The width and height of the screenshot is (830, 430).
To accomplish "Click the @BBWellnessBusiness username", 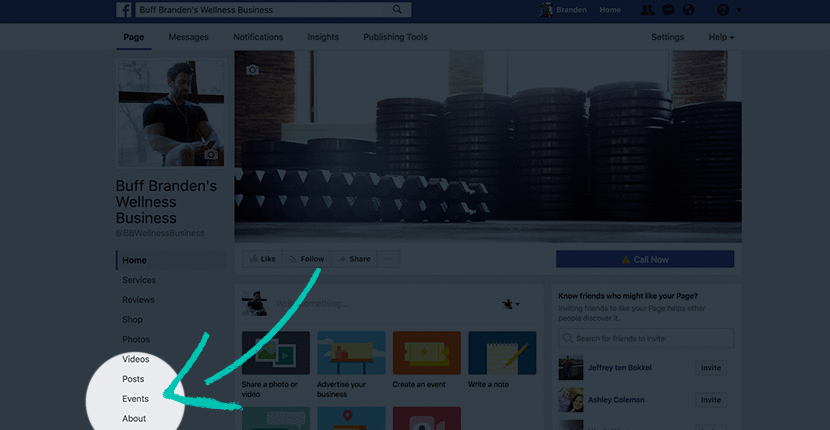I will [160, 233].
